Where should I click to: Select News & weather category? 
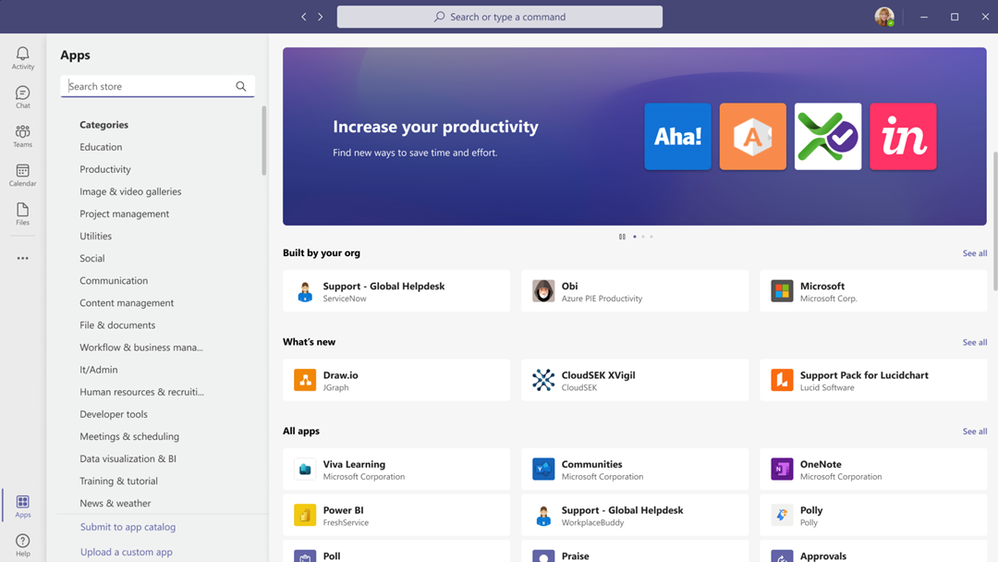click(115, 503)
